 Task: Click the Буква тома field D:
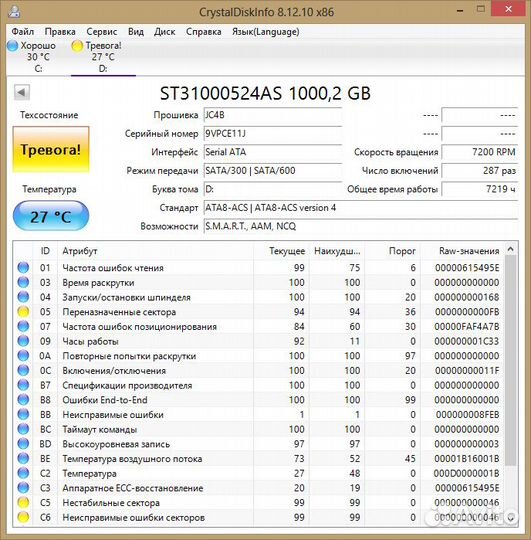(x=272, y=189)
